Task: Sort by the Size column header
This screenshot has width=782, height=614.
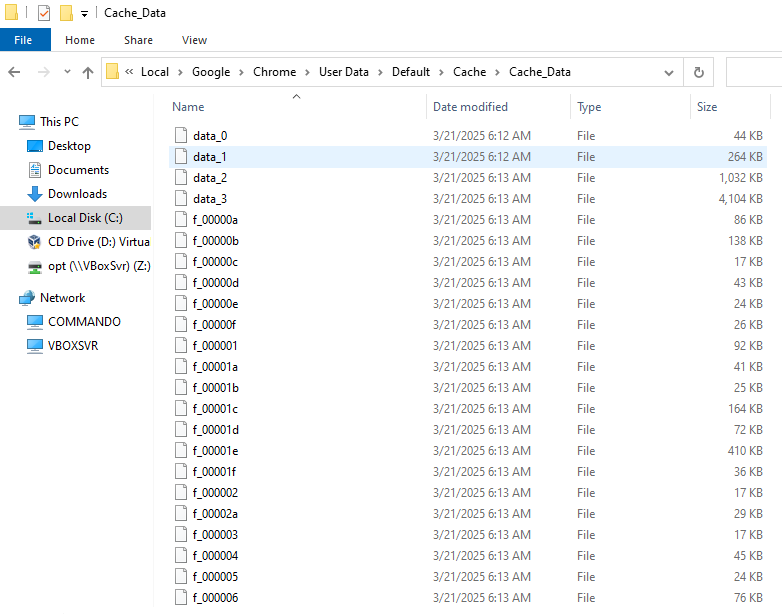Action: [x=707, y=107]
